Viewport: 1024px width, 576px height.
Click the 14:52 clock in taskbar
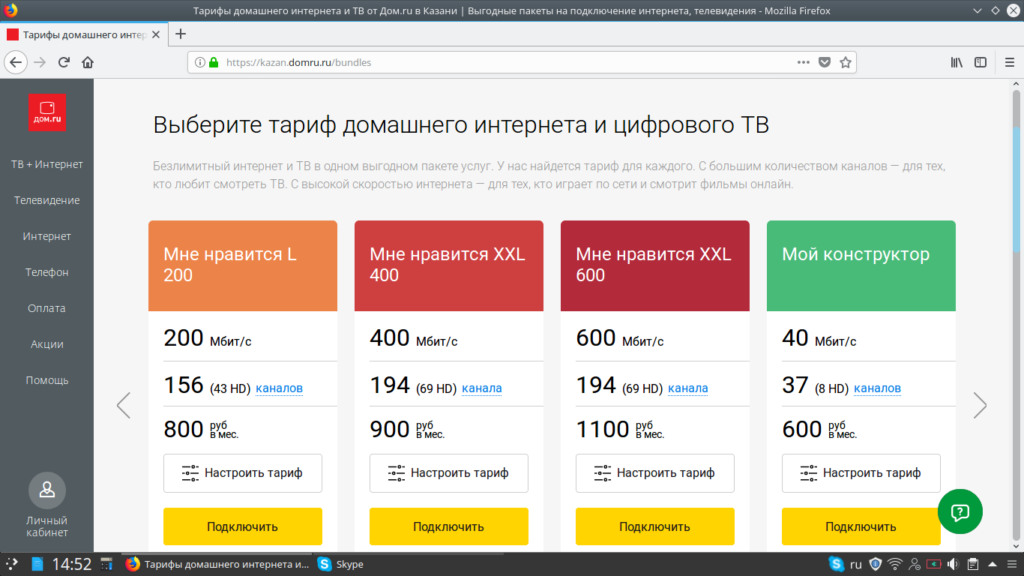tap(72, 564)
